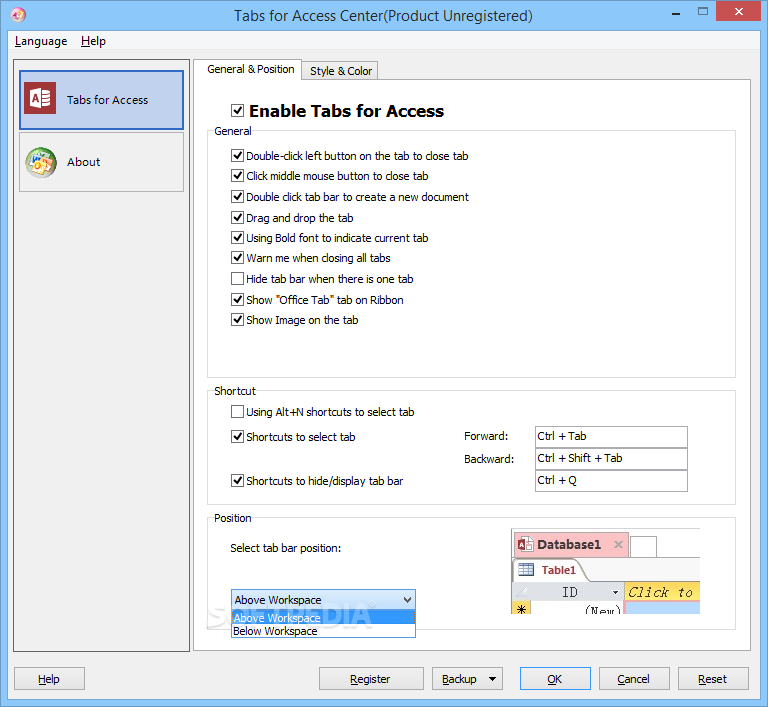The image size is (768, 707).
Task: Click the Database1 tab preview icon
Action: (526, 544)
